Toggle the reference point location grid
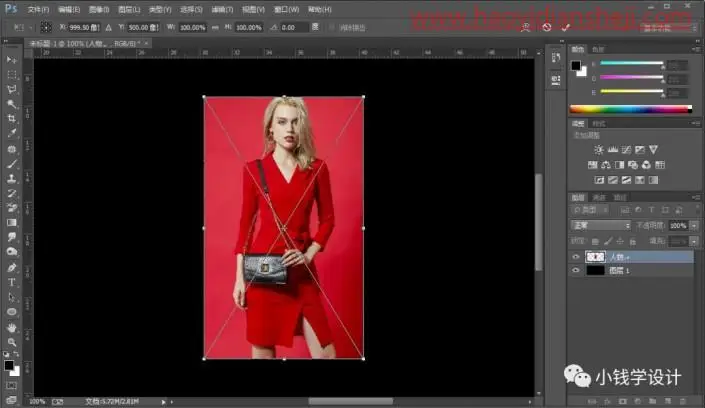 tap(46, 27)
